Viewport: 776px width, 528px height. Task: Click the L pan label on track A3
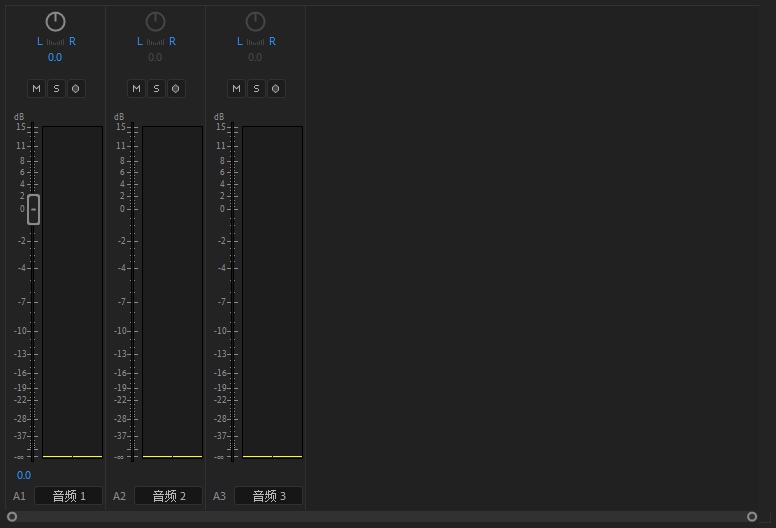[x=240, y=42]
